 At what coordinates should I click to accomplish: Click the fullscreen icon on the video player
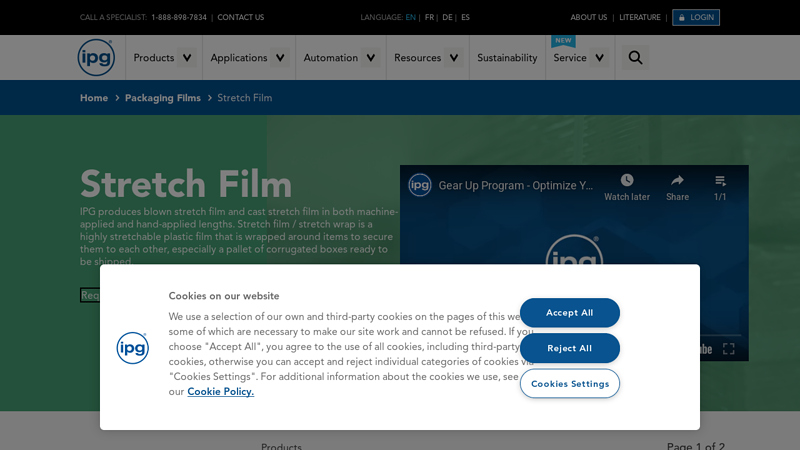pyautogui.click(x=729, y=349)
